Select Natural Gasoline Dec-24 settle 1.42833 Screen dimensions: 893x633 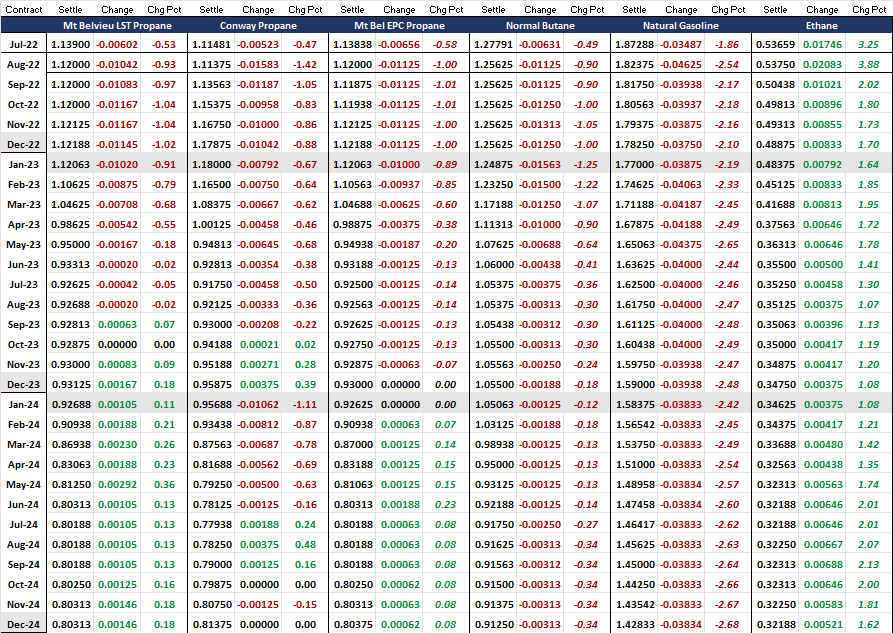pos(634,624)
